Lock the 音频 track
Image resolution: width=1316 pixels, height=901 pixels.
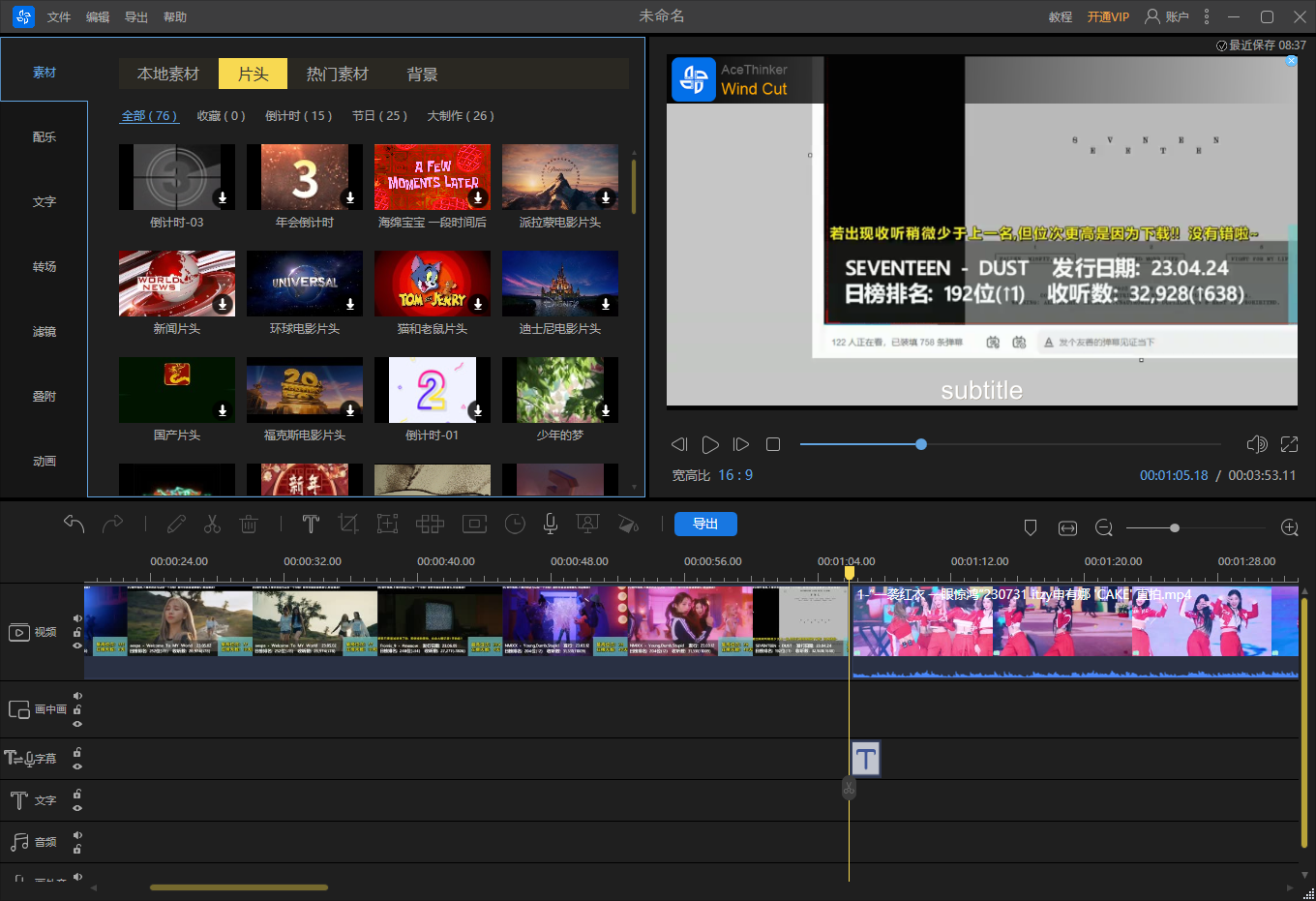point(77,849)
